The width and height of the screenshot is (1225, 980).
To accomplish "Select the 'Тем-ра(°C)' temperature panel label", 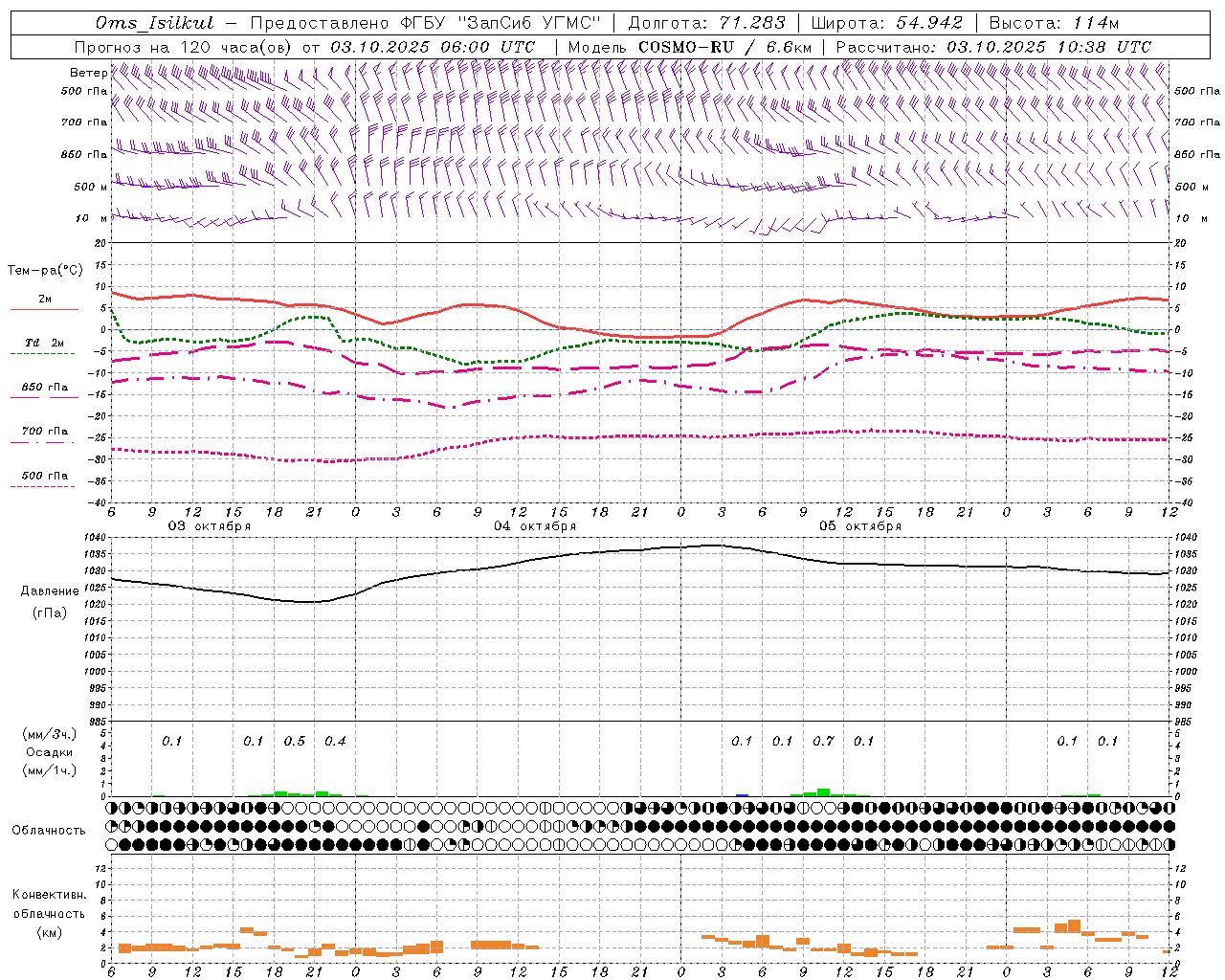I will coord(45,271).
